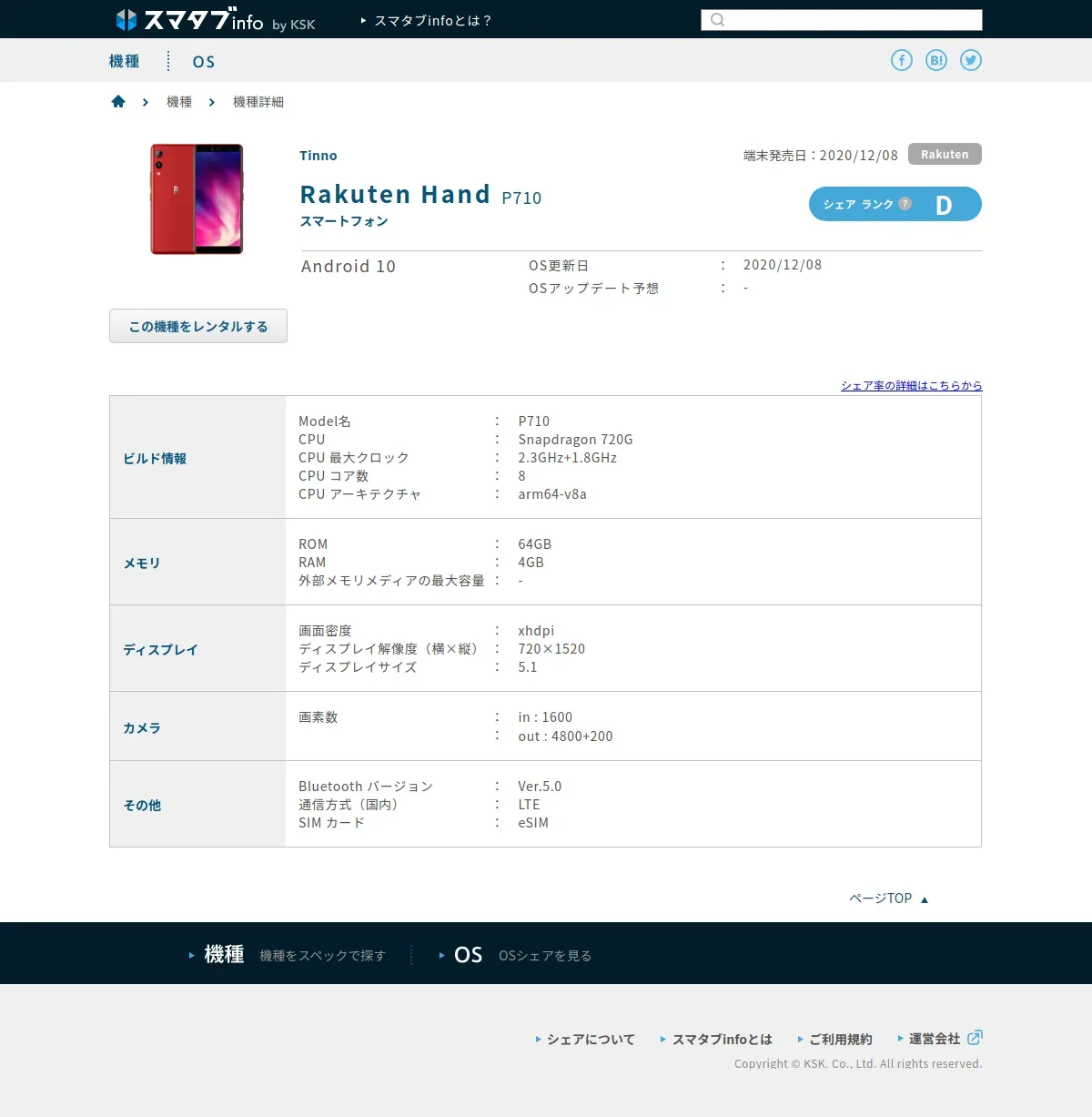Open the ご利用規約 footer link

[x=834, y=1039]
